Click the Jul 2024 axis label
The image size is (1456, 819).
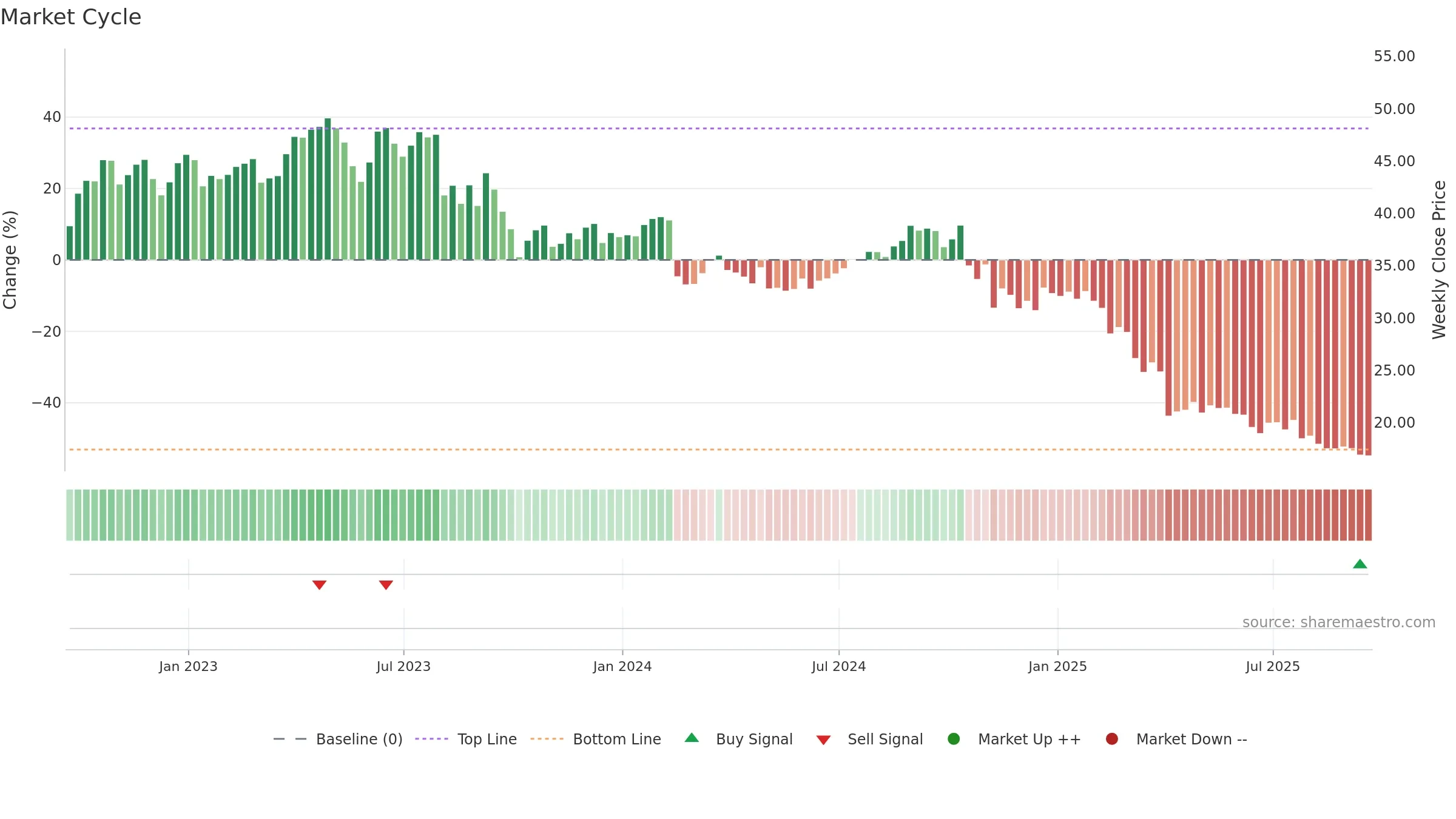point(839,666)
